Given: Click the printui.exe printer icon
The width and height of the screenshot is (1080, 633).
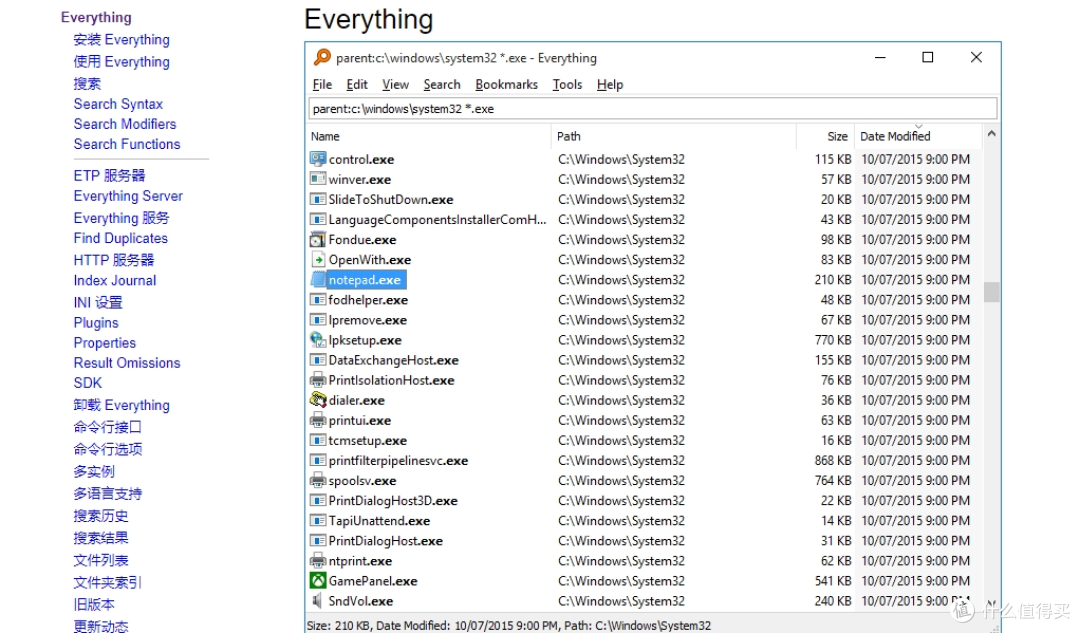Looking at the screenshot, I should coord(318,420).
